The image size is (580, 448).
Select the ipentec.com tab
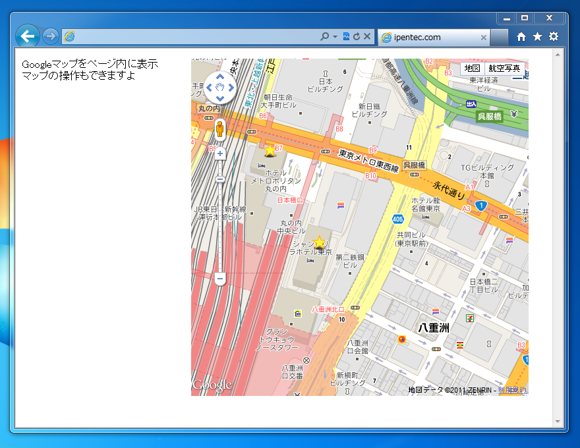coord(434,37)
